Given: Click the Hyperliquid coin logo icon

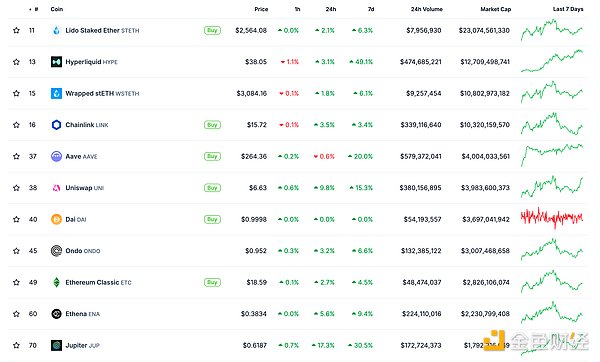Looking at the screenshot, I should (x=56, y=62).
